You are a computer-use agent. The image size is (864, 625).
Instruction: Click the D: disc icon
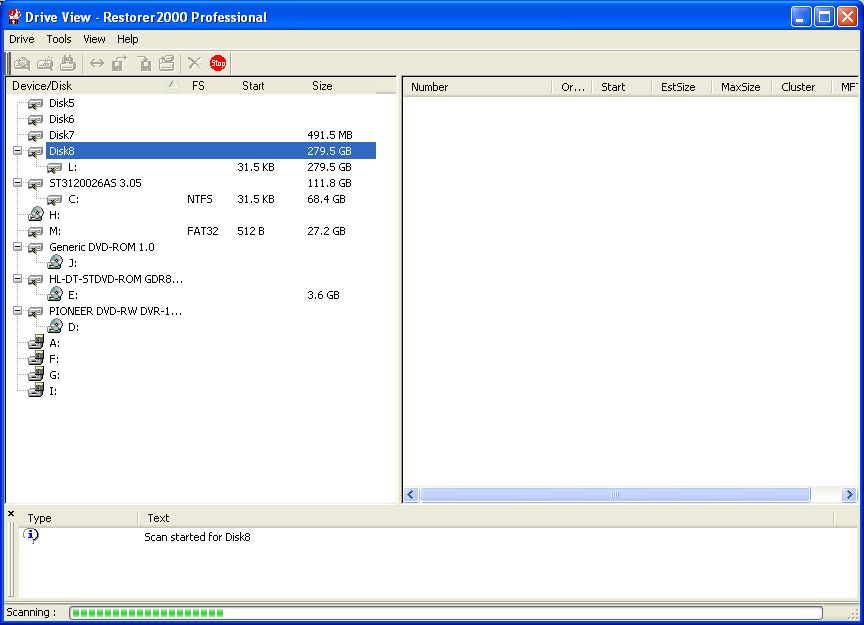[55, 326]
